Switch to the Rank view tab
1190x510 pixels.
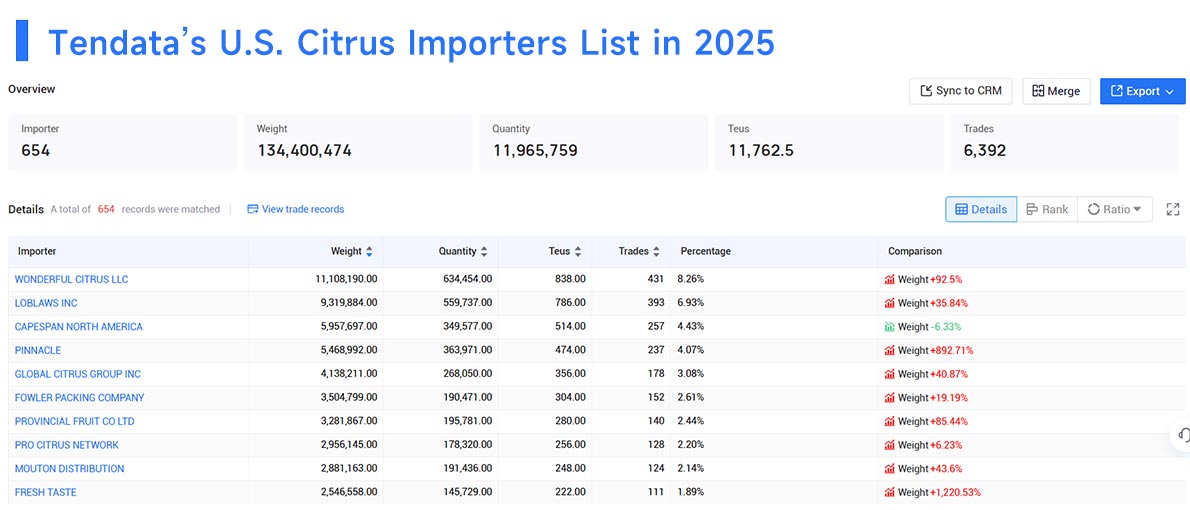tap(1047, 209)
